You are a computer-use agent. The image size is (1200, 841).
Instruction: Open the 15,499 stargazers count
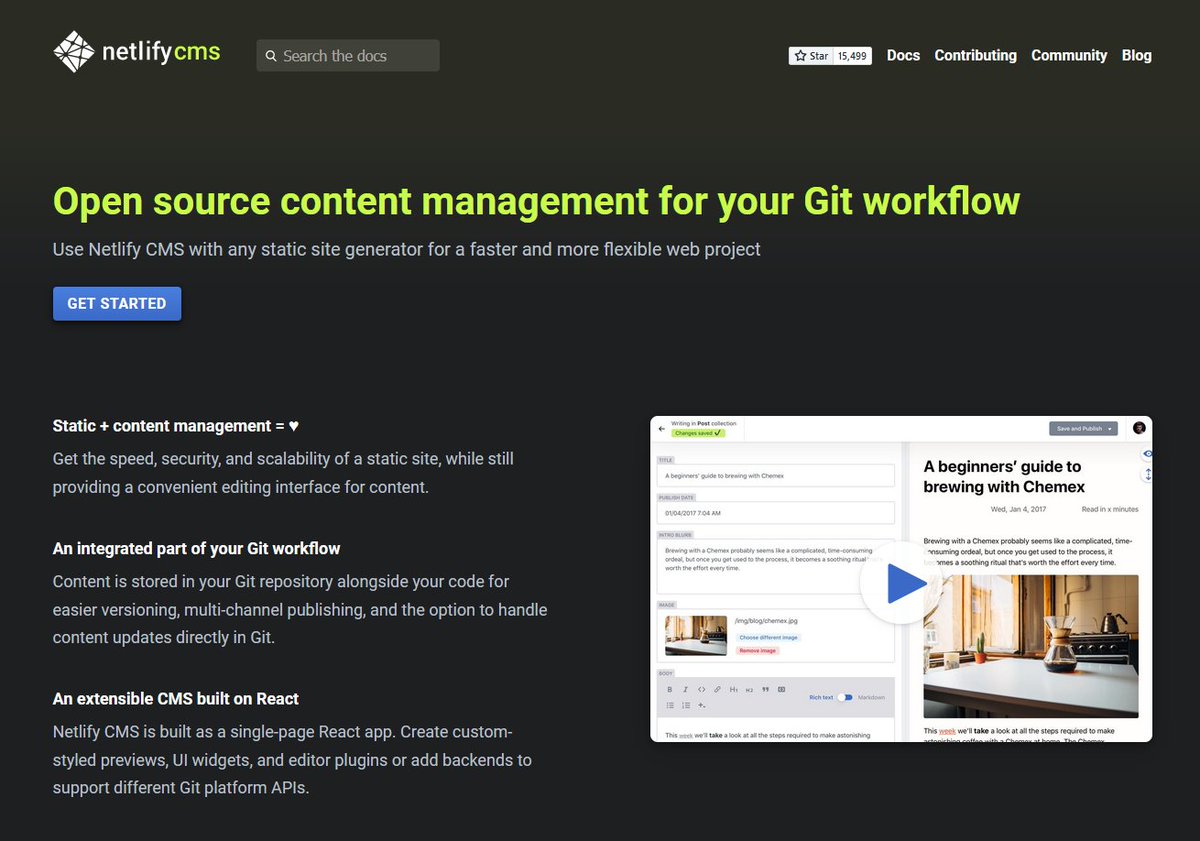point(852,56)
